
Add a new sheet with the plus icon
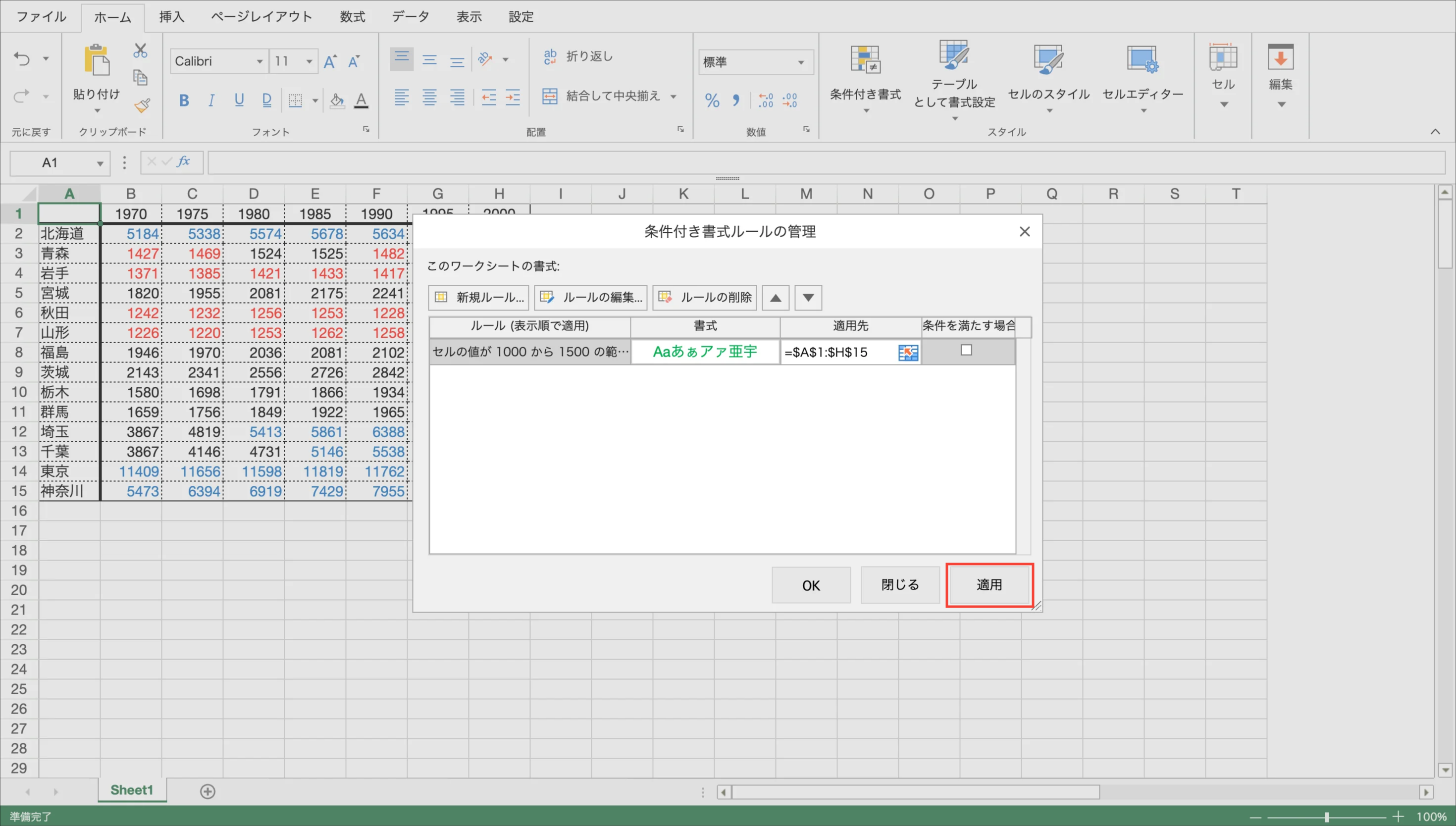click(208, 791)
